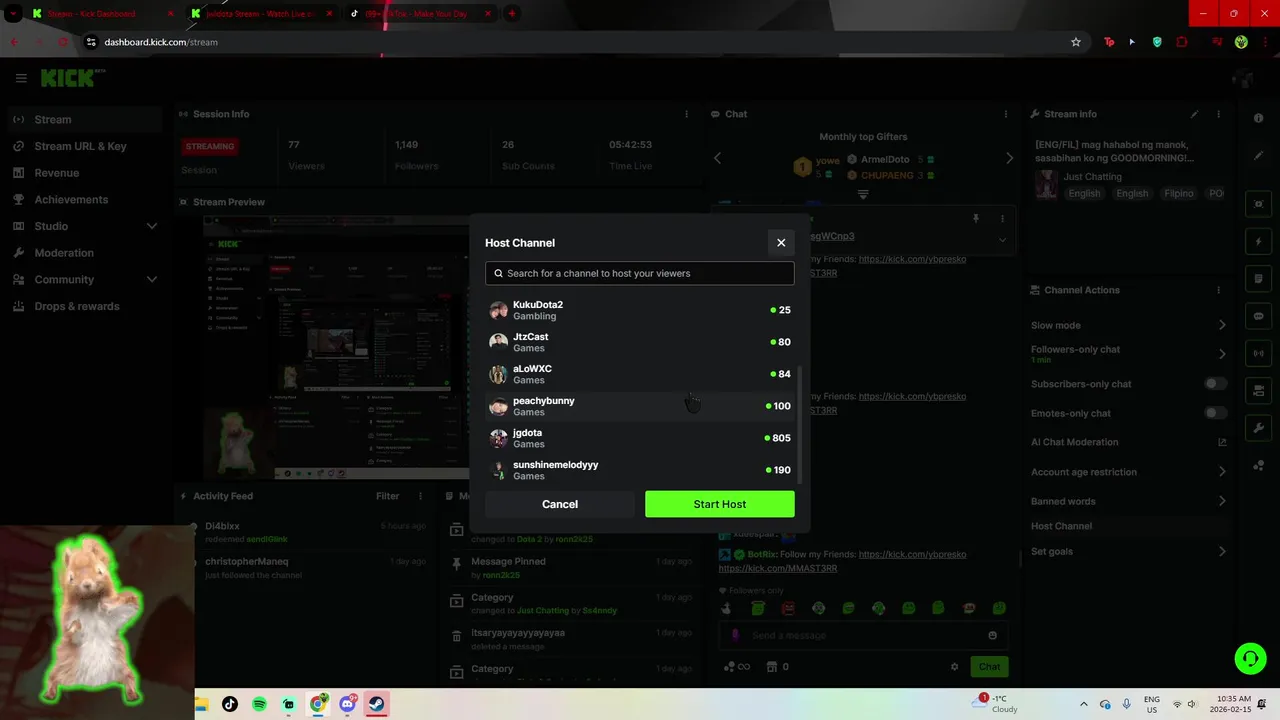Open AI Chat Moderation external link
Screen dimensions: 1280x720
pos(1222,442)
